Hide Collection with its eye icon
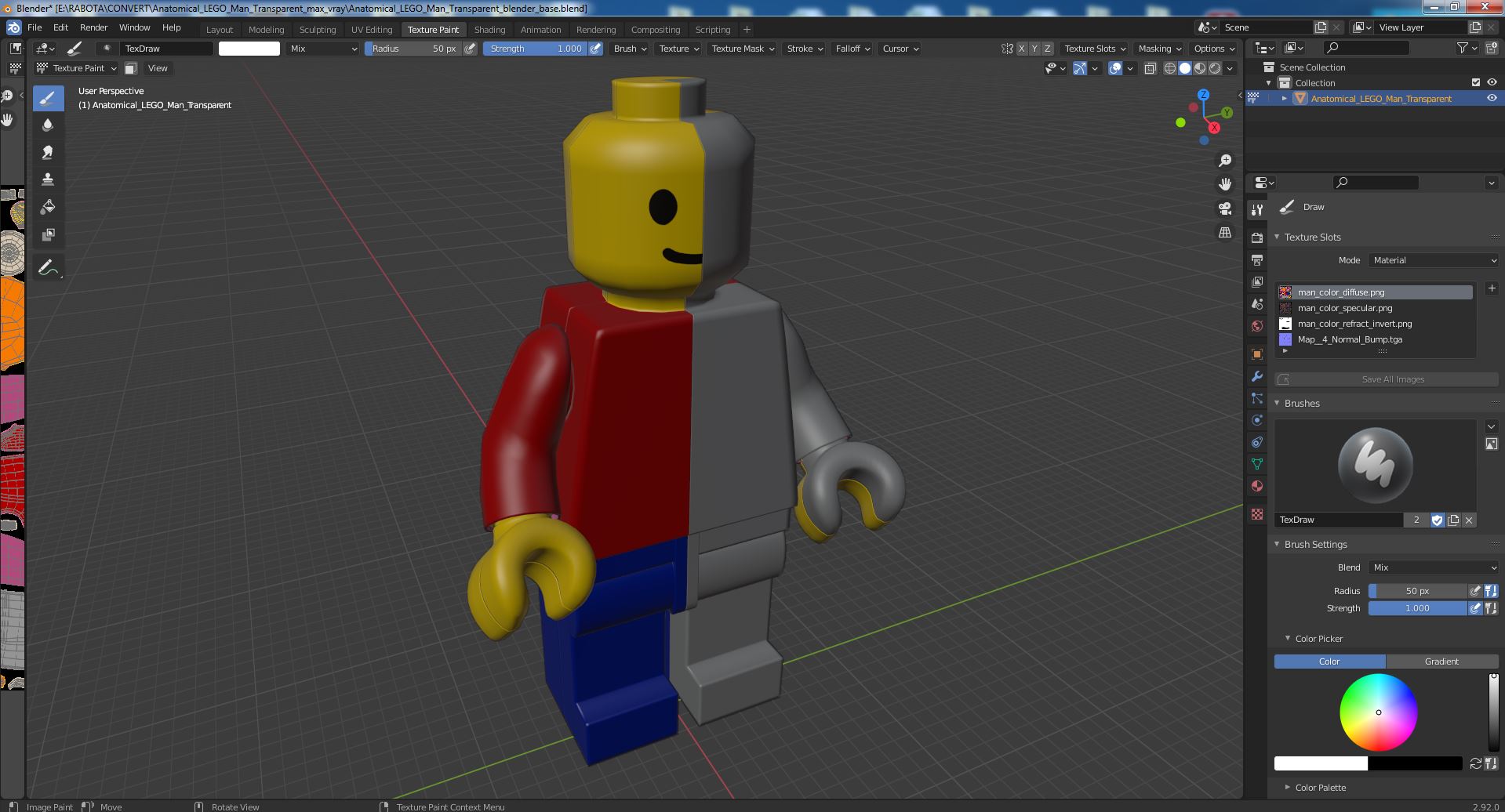This screenshot has width=1505, height=812. (1492, 82)
